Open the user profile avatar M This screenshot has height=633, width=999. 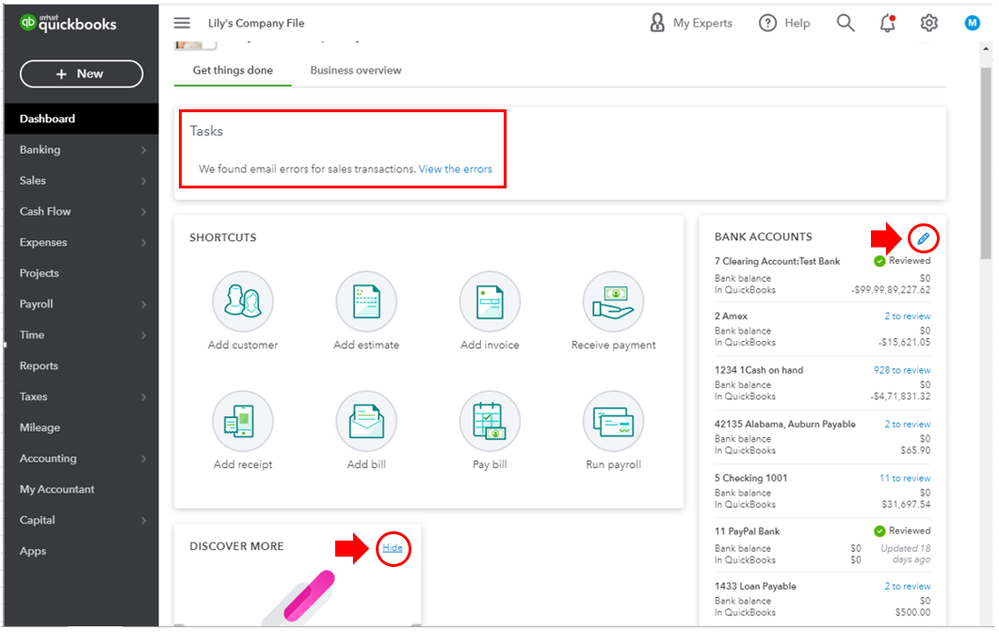pos(972,23)
